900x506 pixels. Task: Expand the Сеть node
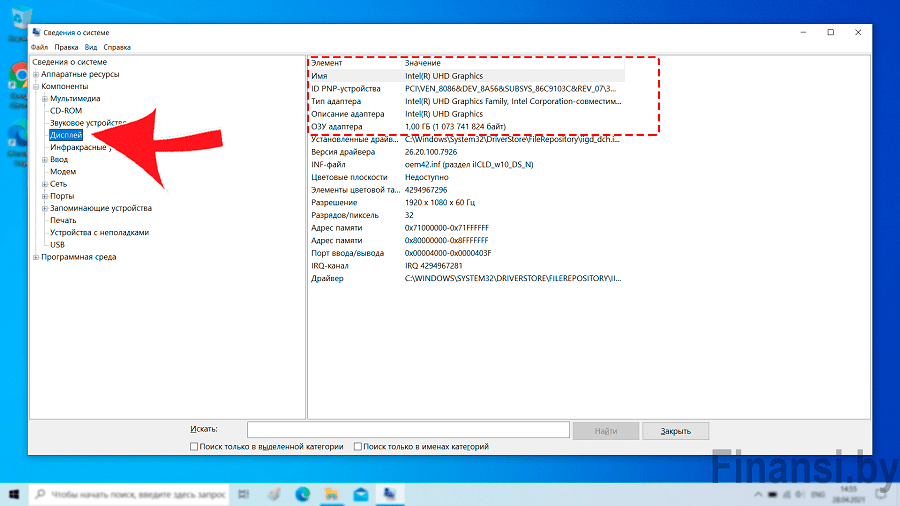(45, 184)
